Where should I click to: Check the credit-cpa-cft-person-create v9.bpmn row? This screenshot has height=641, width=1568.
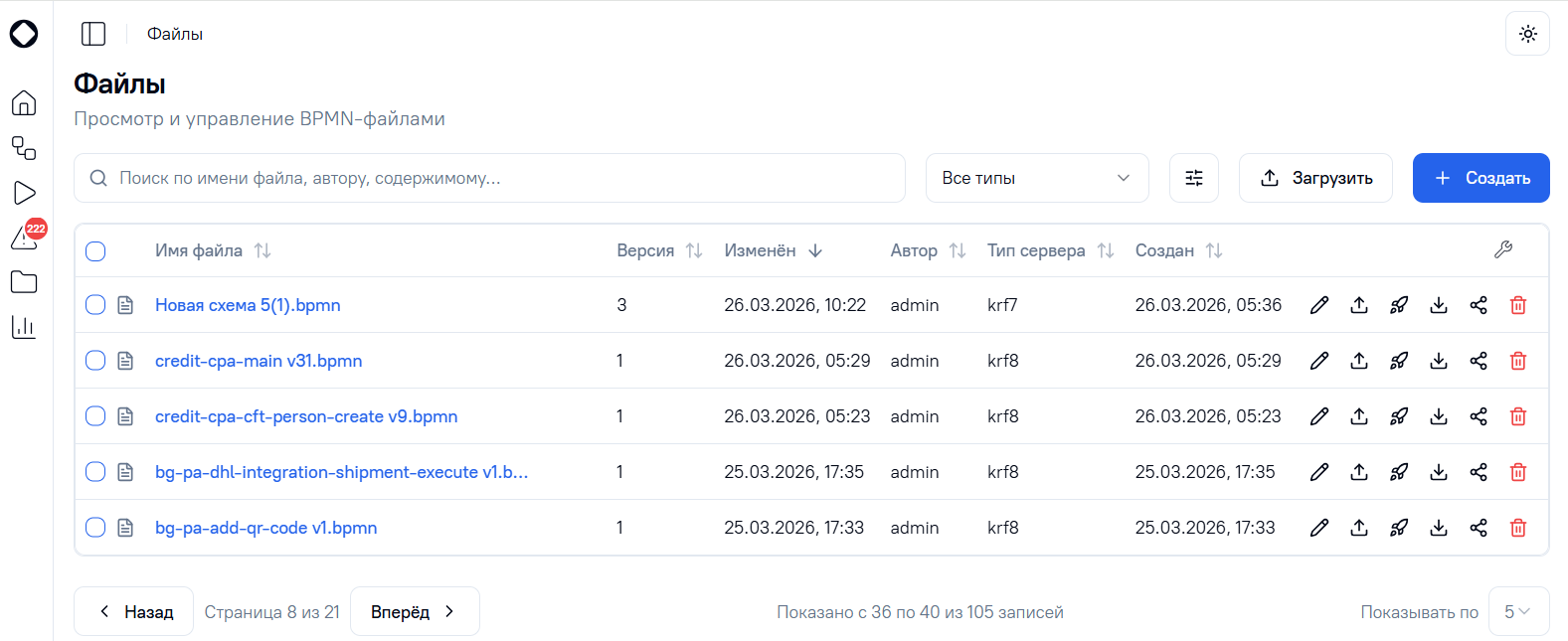pyautogui.click(x=95, y=416)
